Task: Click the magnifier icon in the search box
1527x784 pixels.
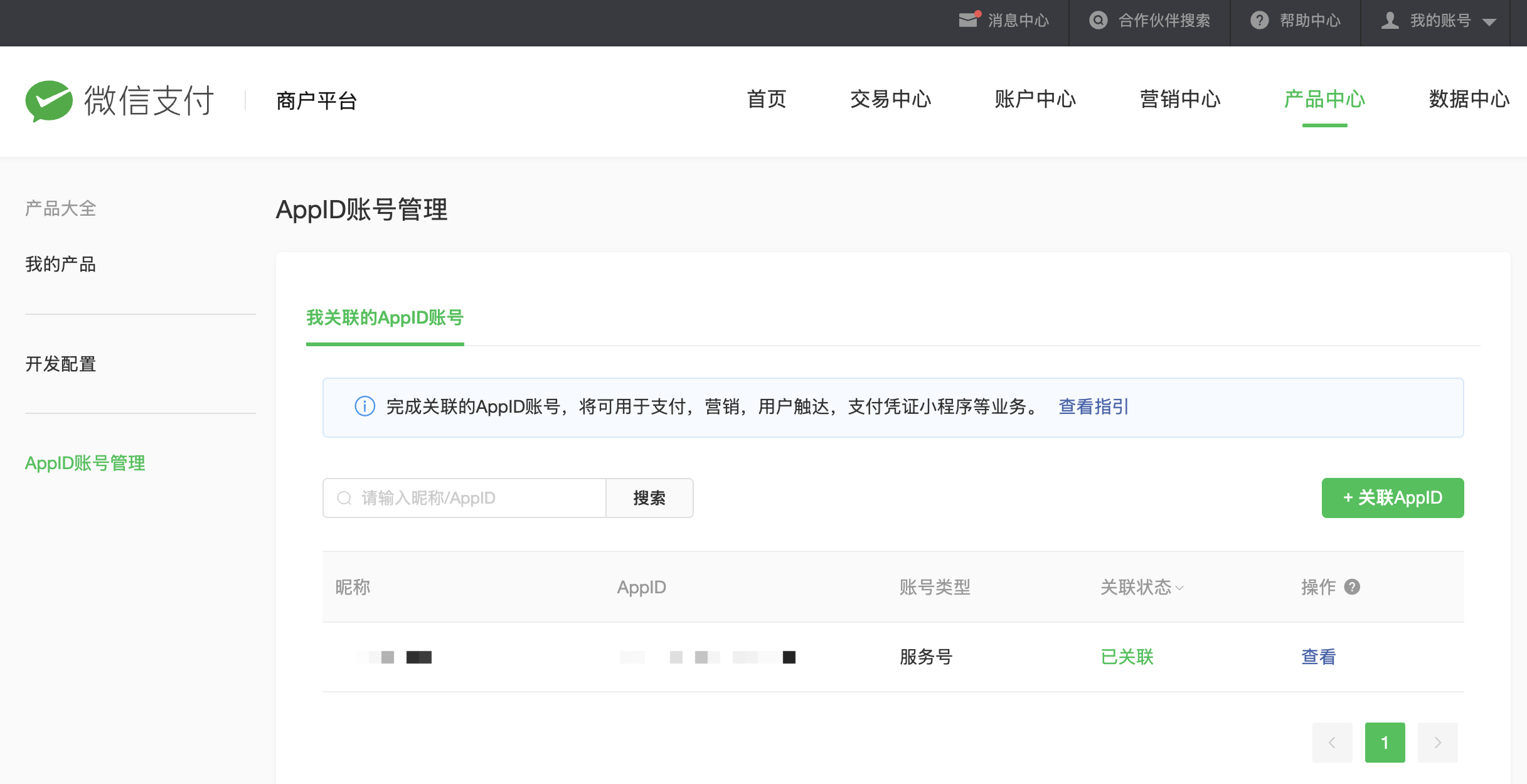Action: (344, 498)
